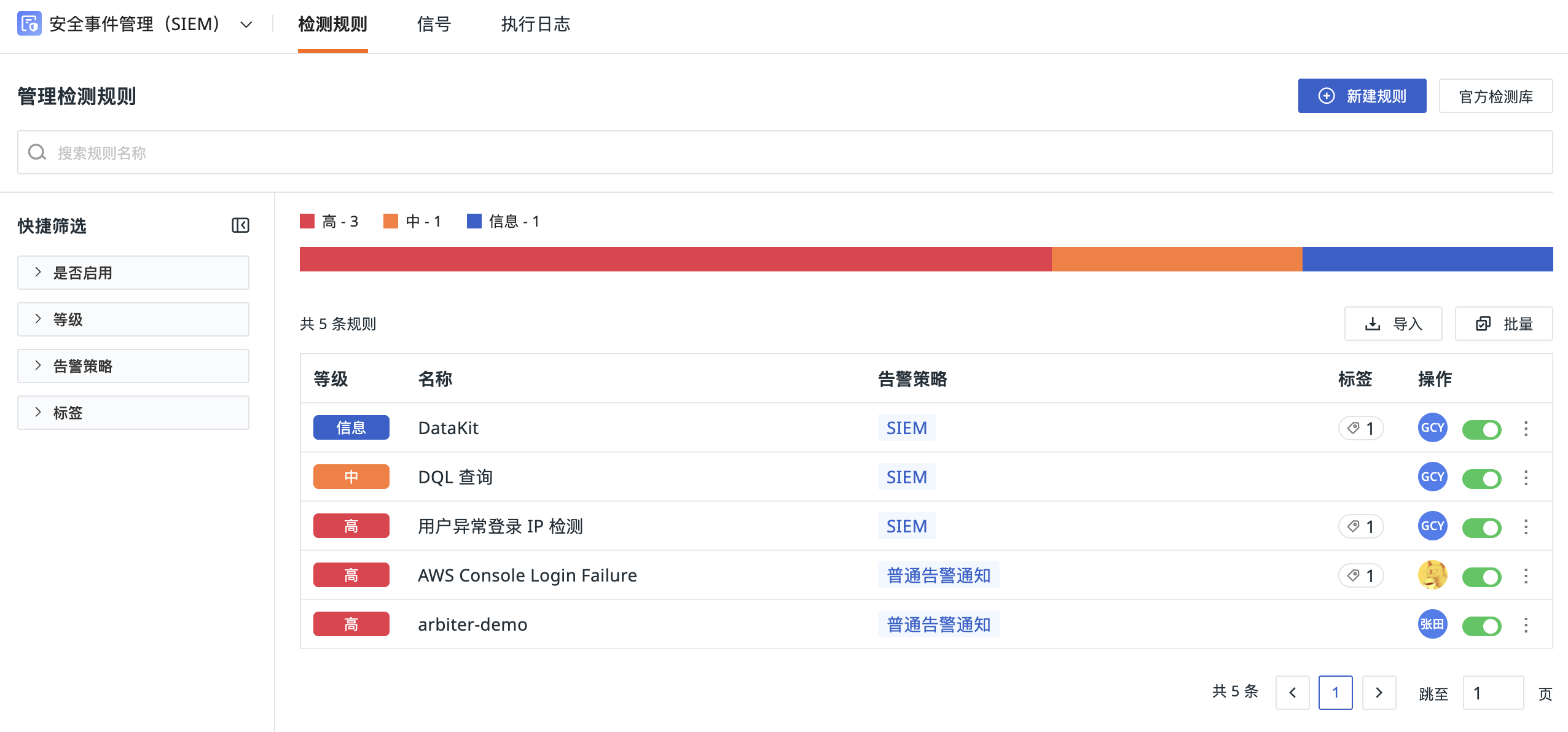This screenshot has height=732, width=1568.
Task: Click SIEM policy tag for 用户异常登录 IP 检测
Action: pos(907,526)
